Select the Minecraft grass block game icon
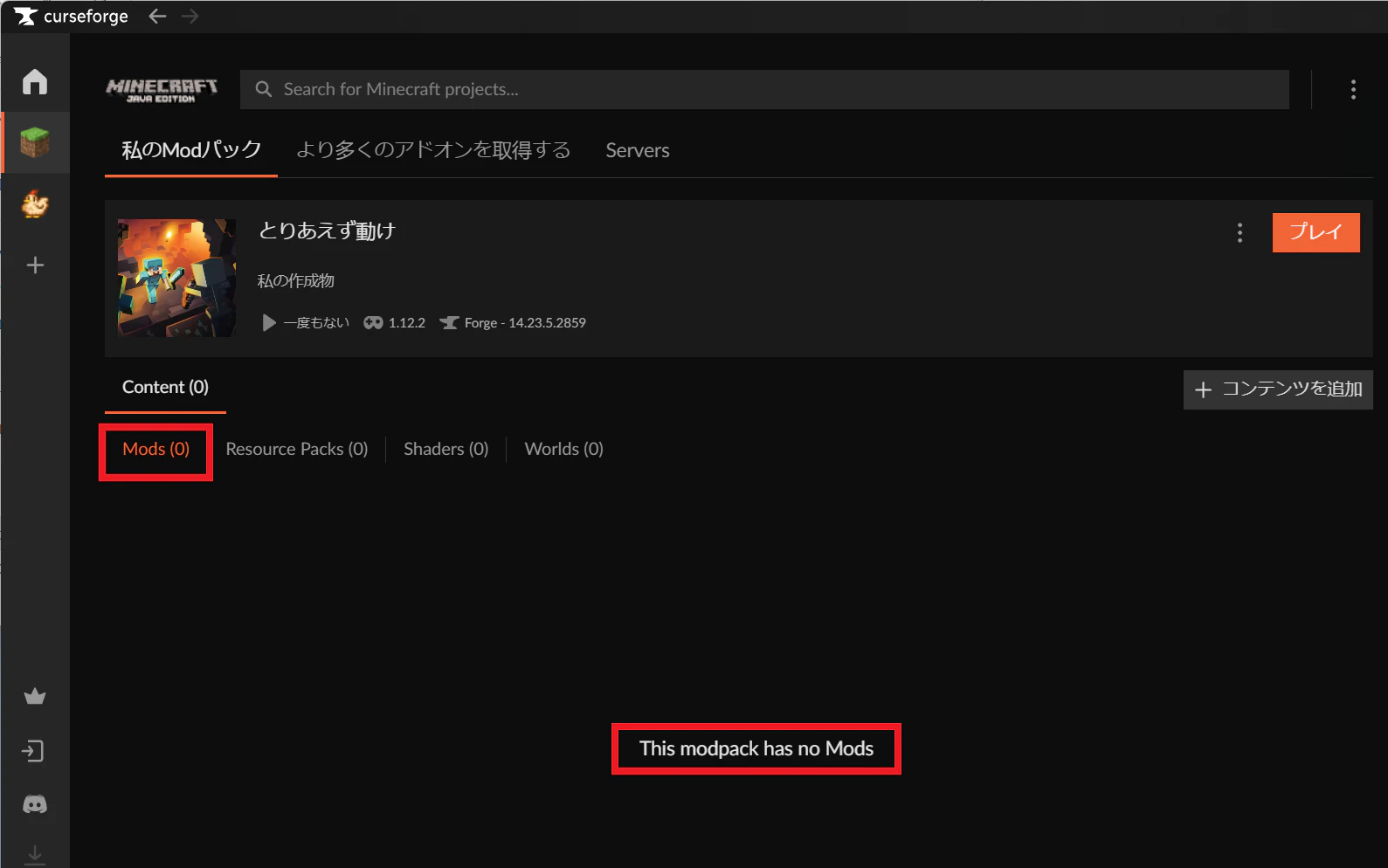This screenshot has width=1388, height=868. click(x=35, y=142)
